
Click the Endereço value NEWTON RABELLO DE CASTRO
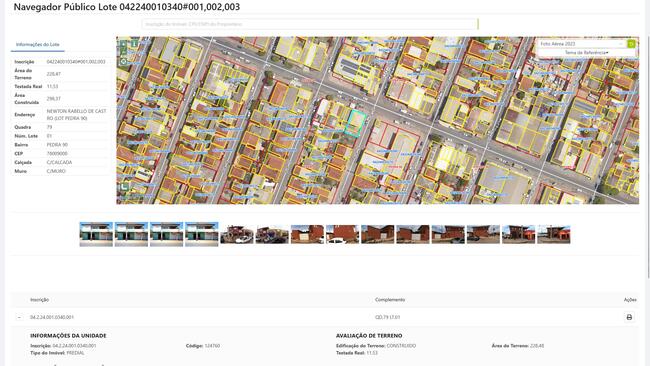[x=76, y=115]
